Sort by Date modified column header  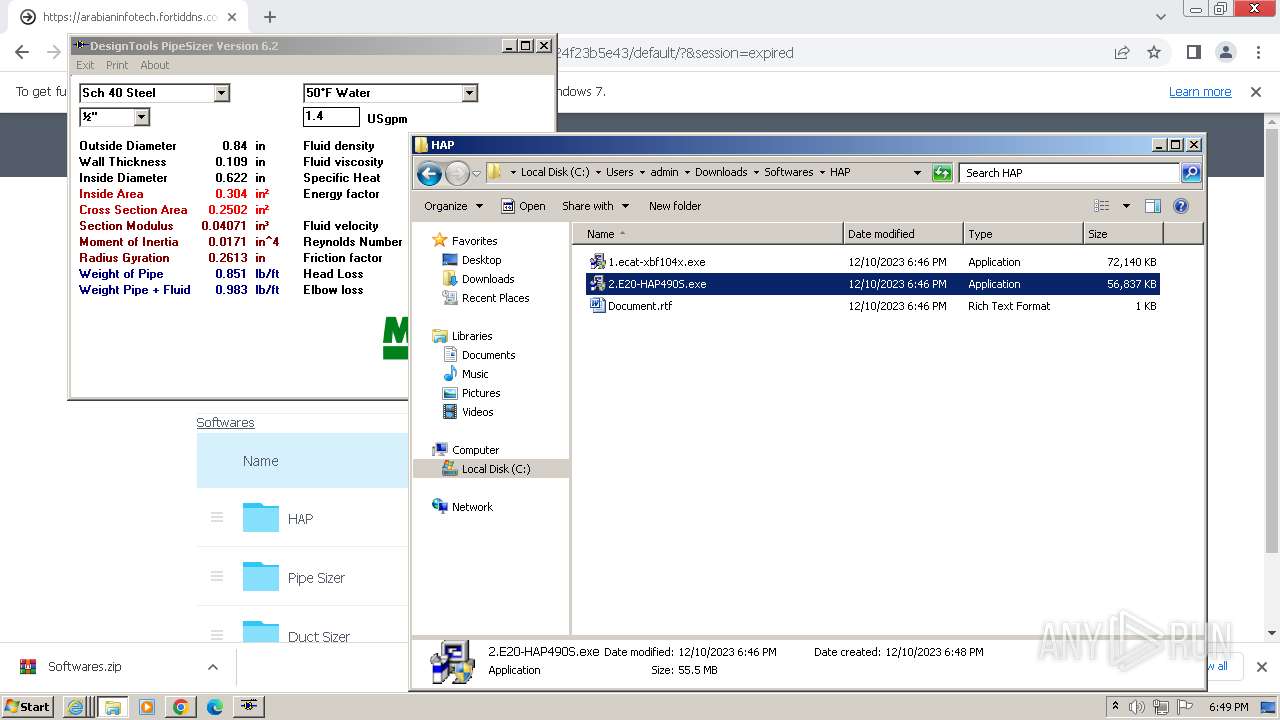(x=903, y=234)
